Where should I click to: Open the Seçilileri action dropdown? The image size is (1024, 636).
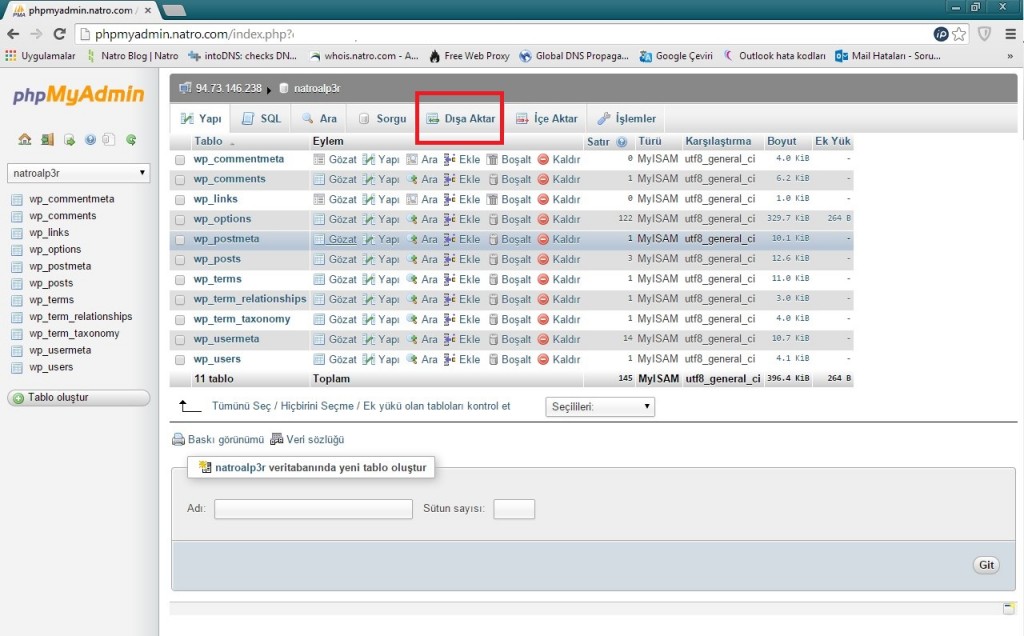(x=600, y=406)
